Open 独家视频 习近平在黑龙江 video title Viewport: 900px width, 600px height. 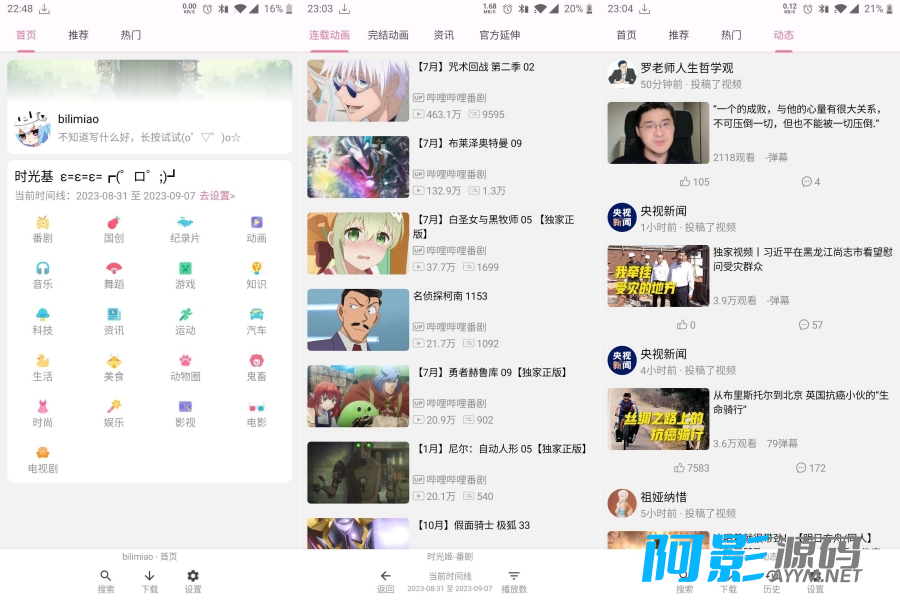point(802,259)
